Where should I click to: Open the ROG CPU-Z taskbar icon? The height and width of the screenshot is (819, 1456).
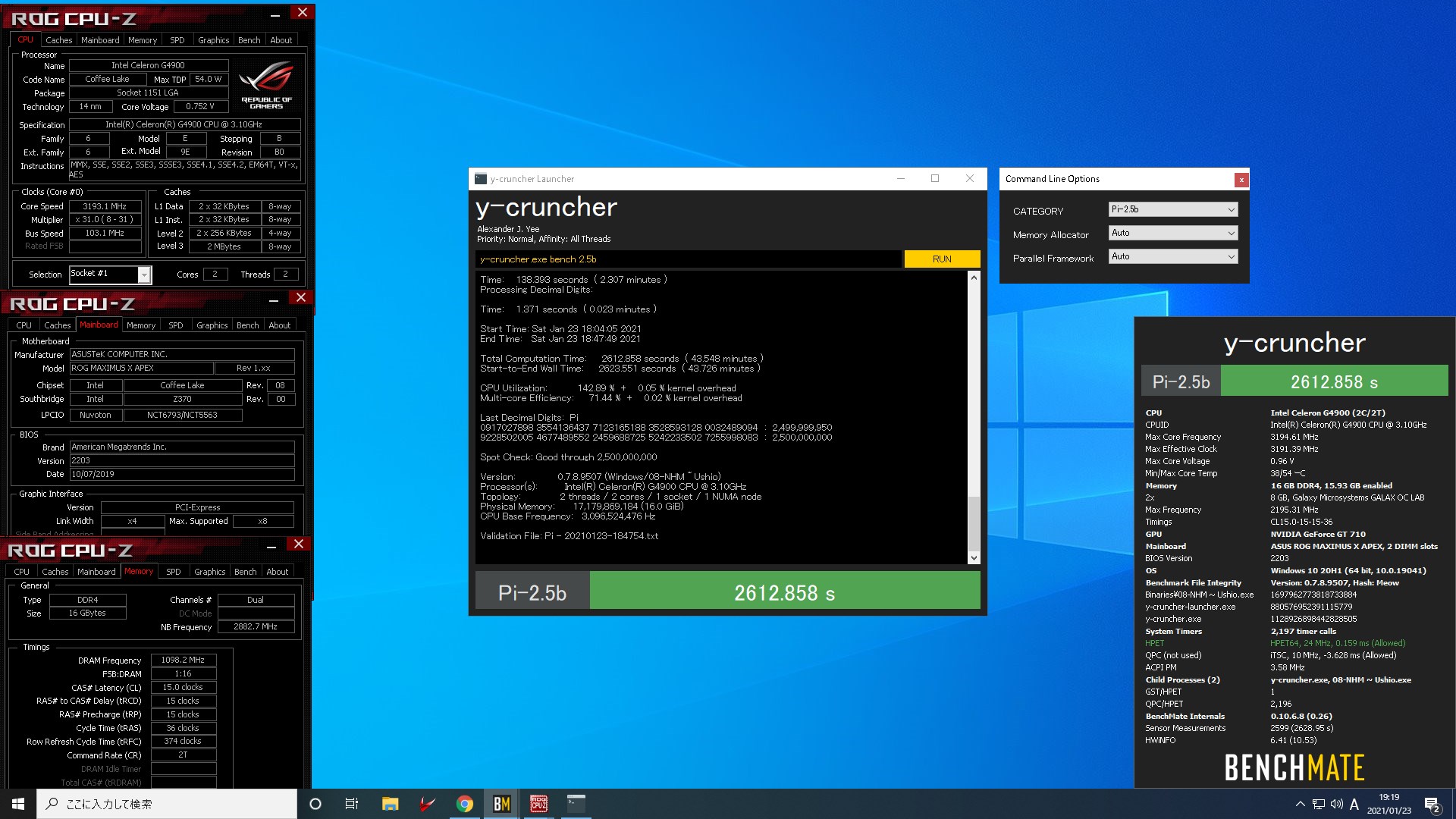click(x=539, y=804)
